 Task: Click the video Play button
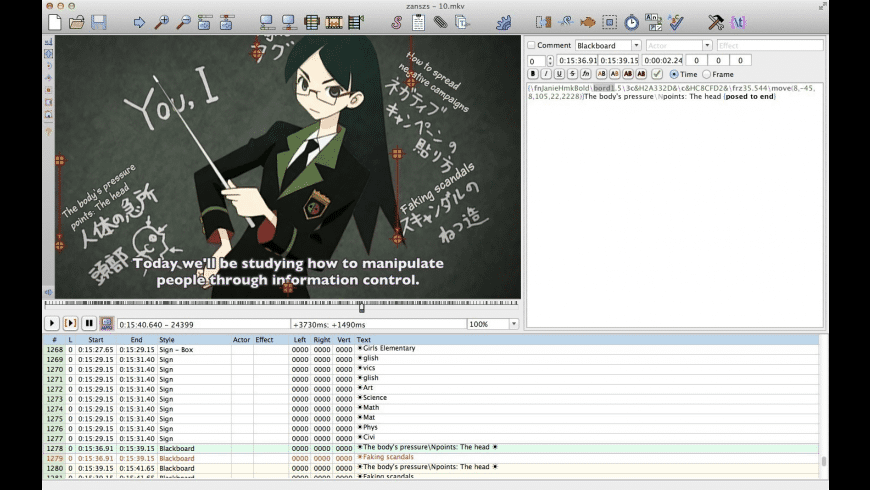coord(52,323)
